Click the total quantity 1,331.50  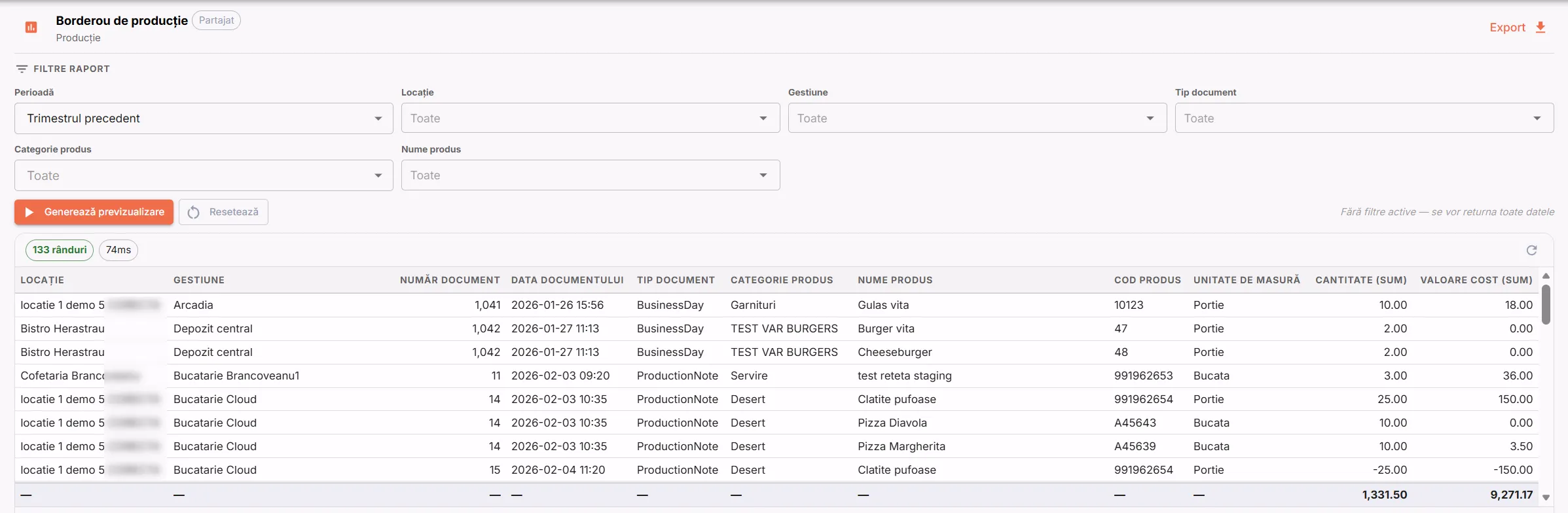point(1385,495)
